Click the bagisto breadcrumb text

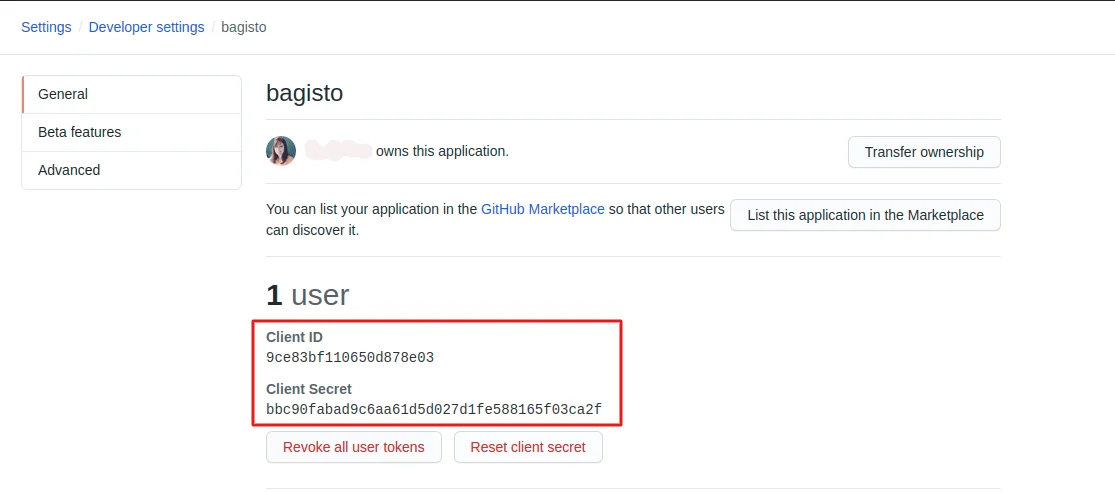coord(243,27)
